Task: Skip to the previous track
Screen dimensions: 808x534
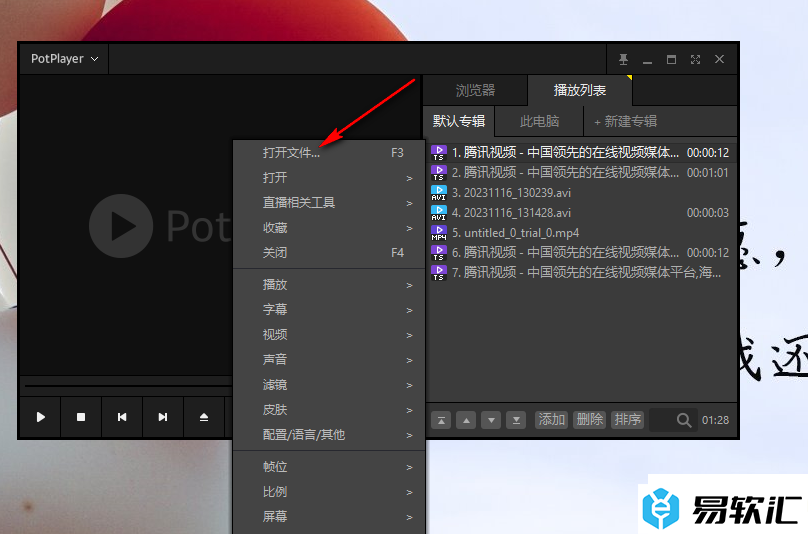Action: 122,416
